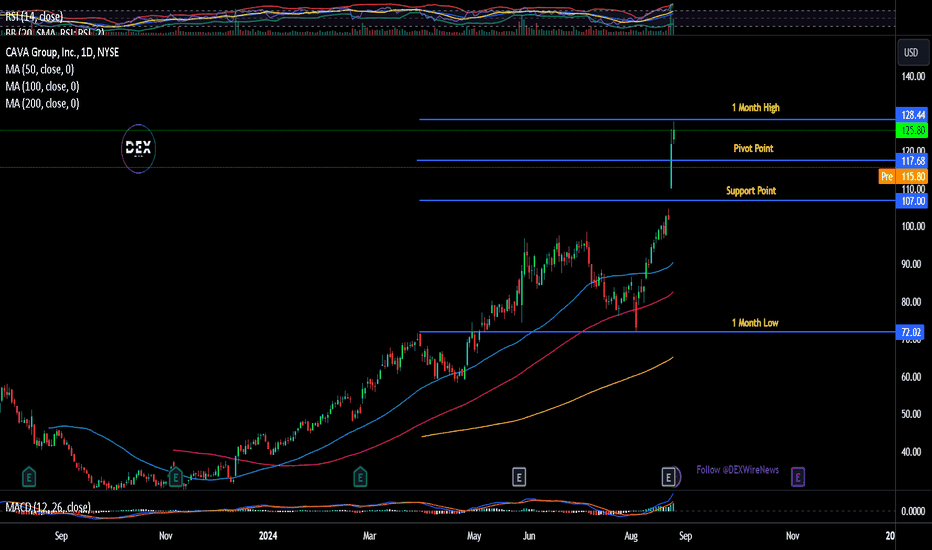Click the orange Pre 115.80 pre-market label
This screenshot has width=932, height=550.
(903, 177)
